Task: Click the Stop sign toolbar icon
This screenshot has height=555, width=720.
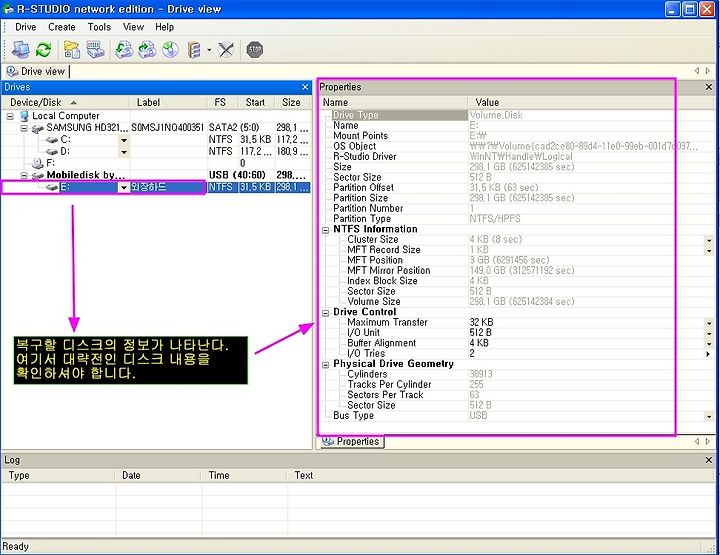Action: [255, 50]
